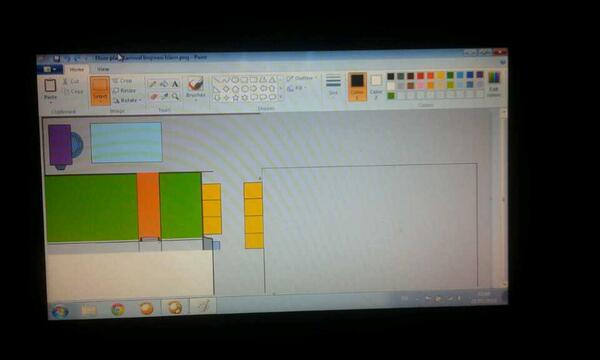Image resolution: width=600 pixels, height=360 pixels.
Task: Expand the Shapes gallery more arrow
Action: click(280, 97)
